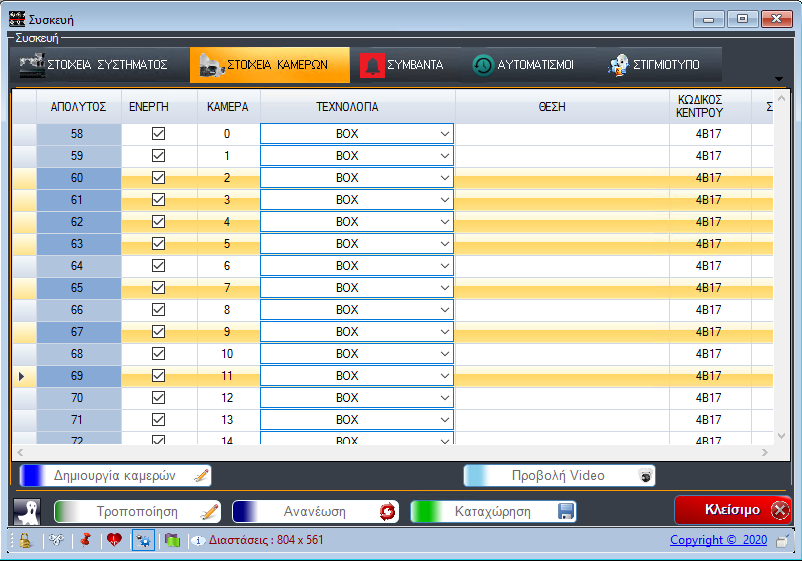
Task: Click the red heart status bar icon
Action: pos(114,540)
